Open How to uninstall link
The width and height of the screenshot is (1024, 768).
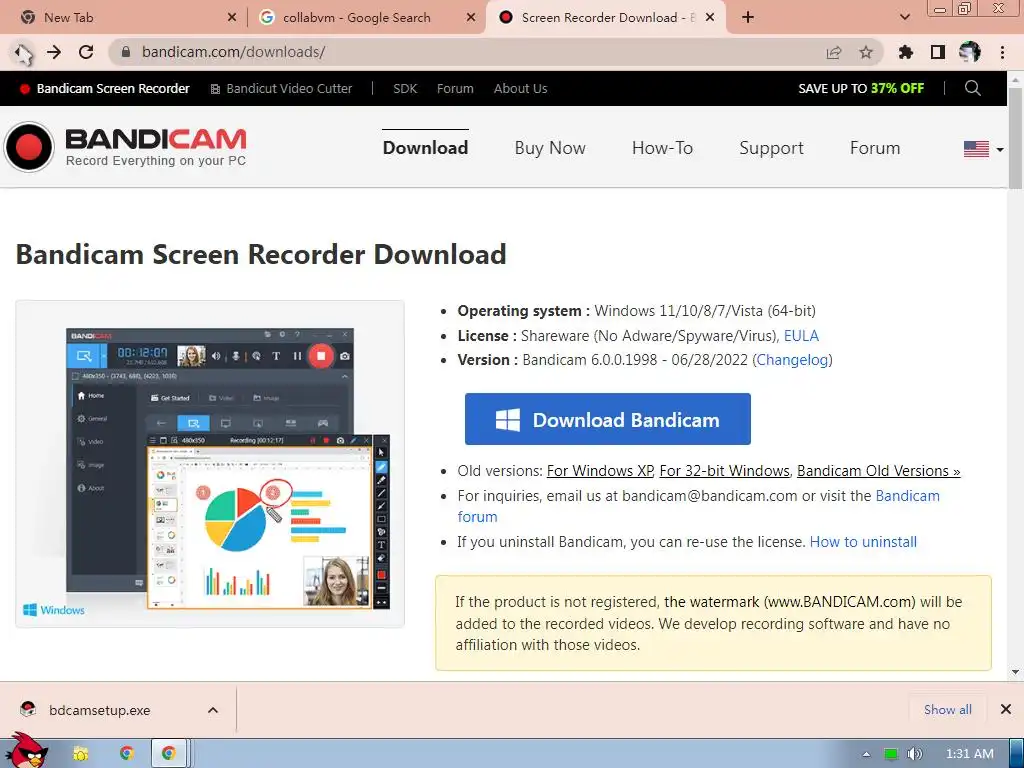tap(863, 542)
